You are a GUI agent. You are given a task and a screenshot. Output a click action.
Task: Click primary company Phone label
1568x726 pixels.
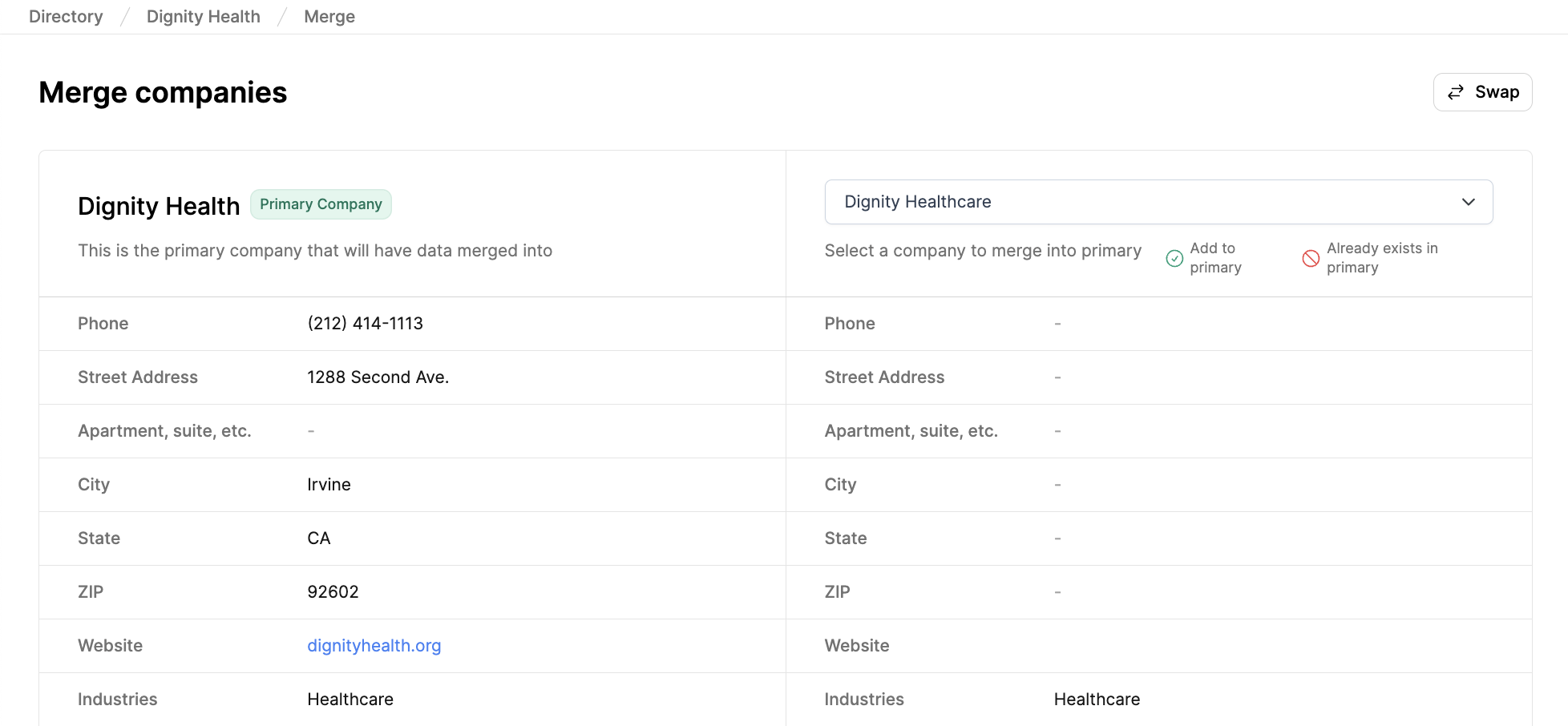coord(103,323)
